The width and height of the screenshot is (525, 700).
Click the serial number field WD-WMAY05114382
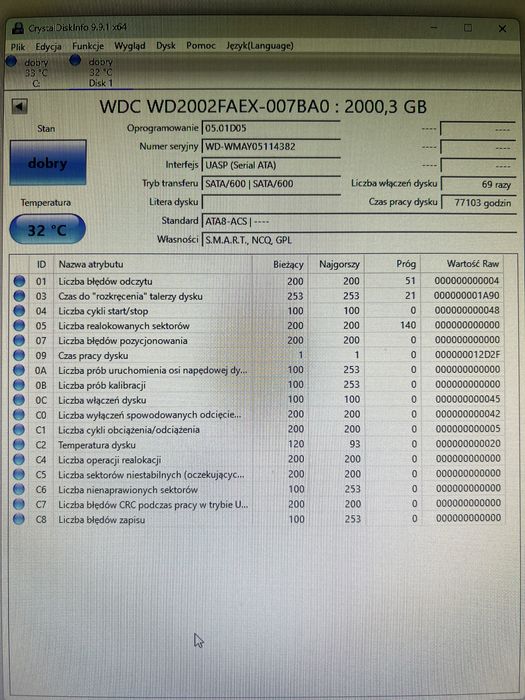(x=271, y=146)
